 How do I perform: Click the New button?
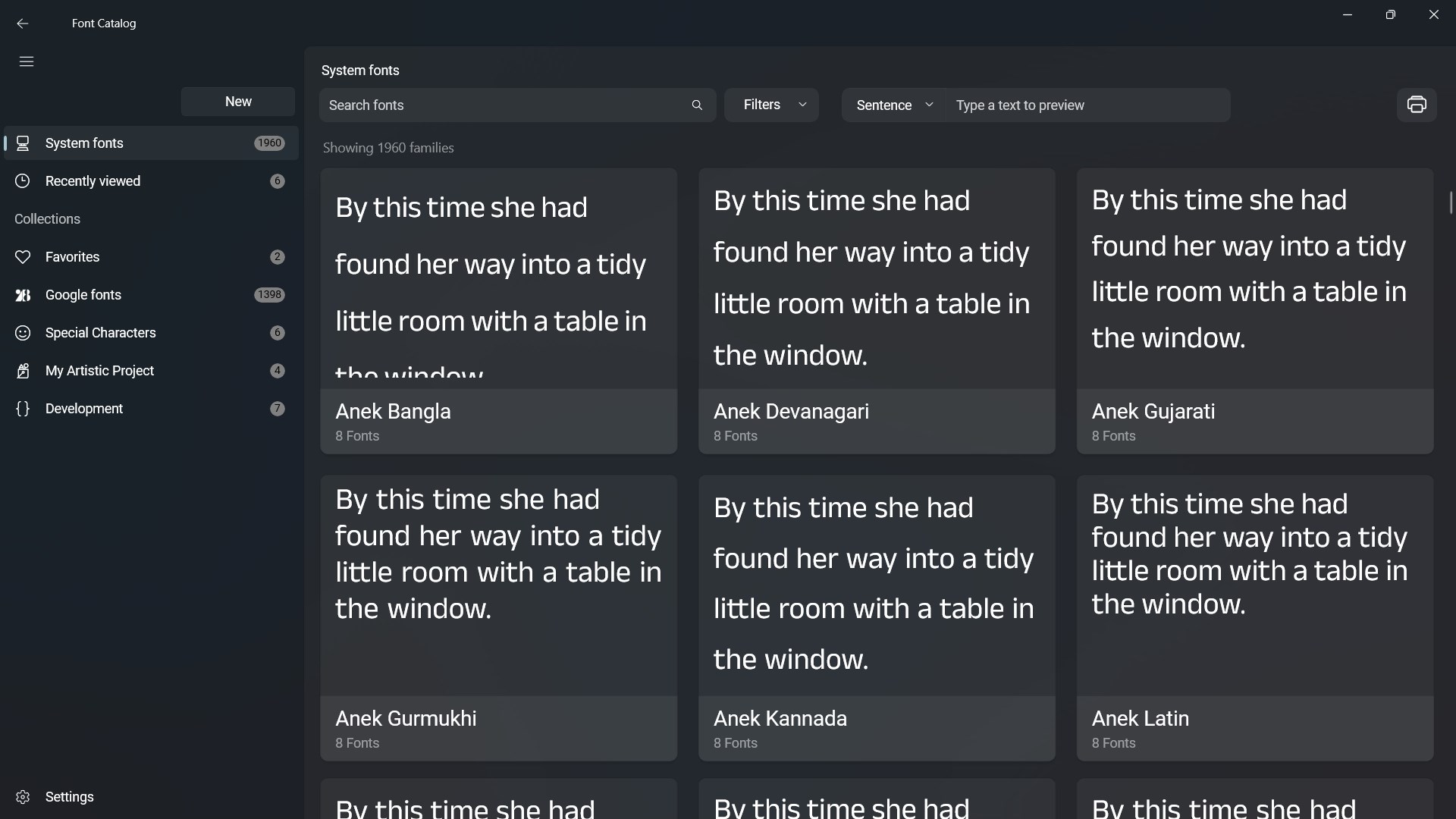pos(237,101)
